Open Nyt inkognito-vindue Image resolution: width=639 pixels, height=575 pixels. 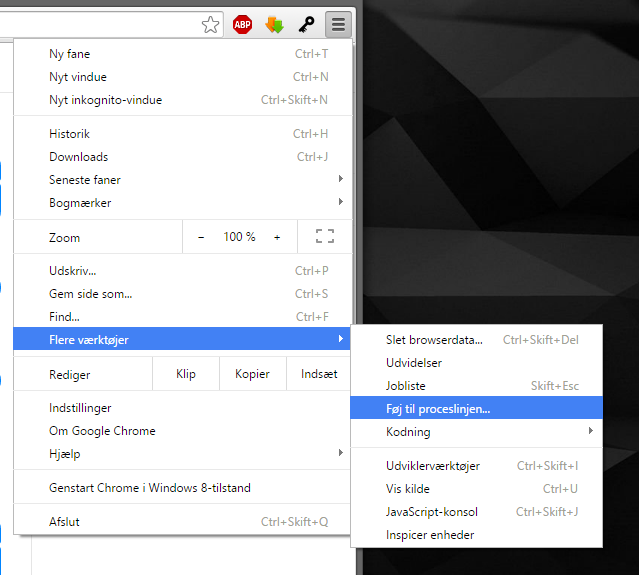[105, 100]
